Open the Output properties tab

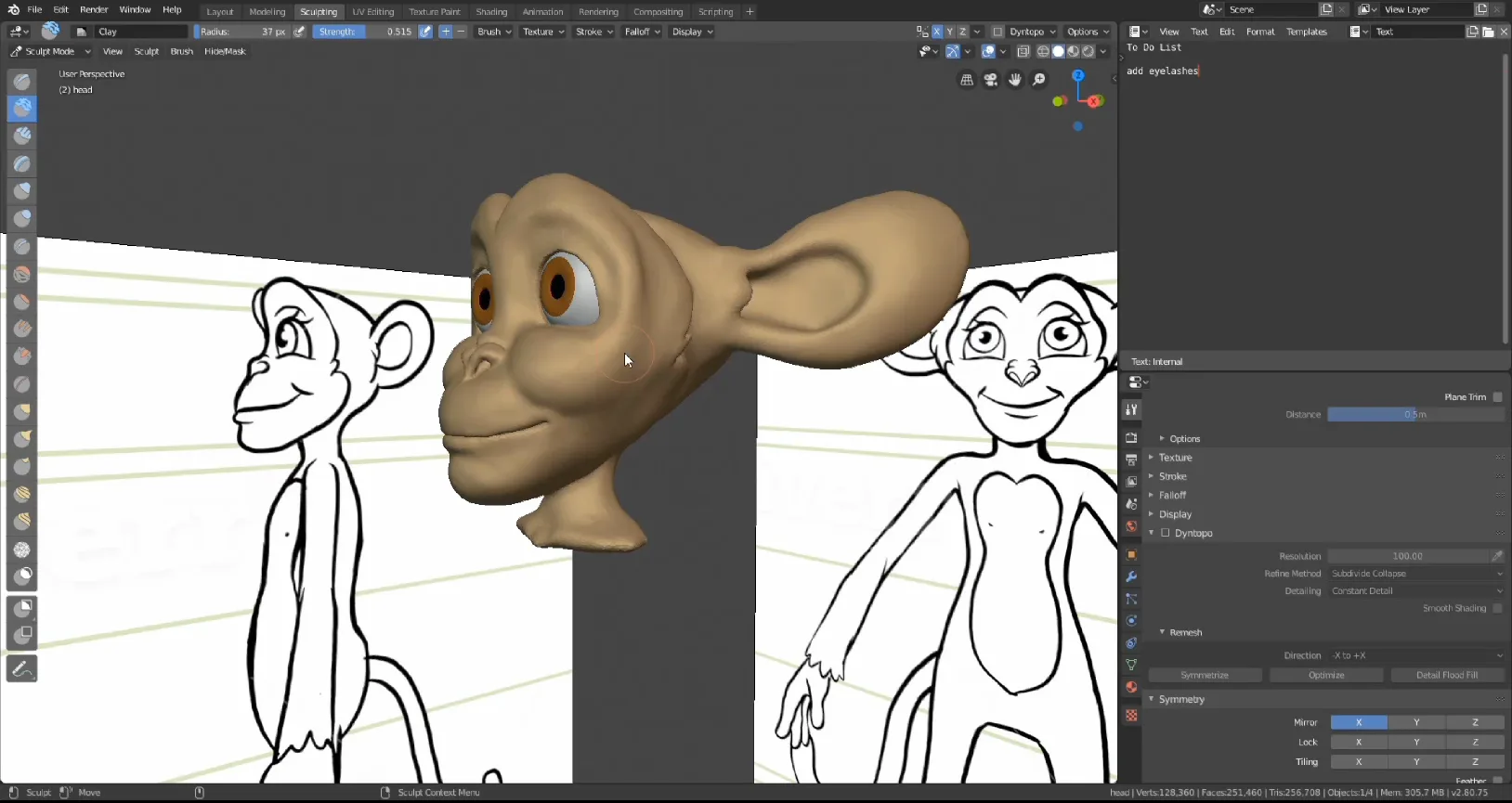(1131, 460)
